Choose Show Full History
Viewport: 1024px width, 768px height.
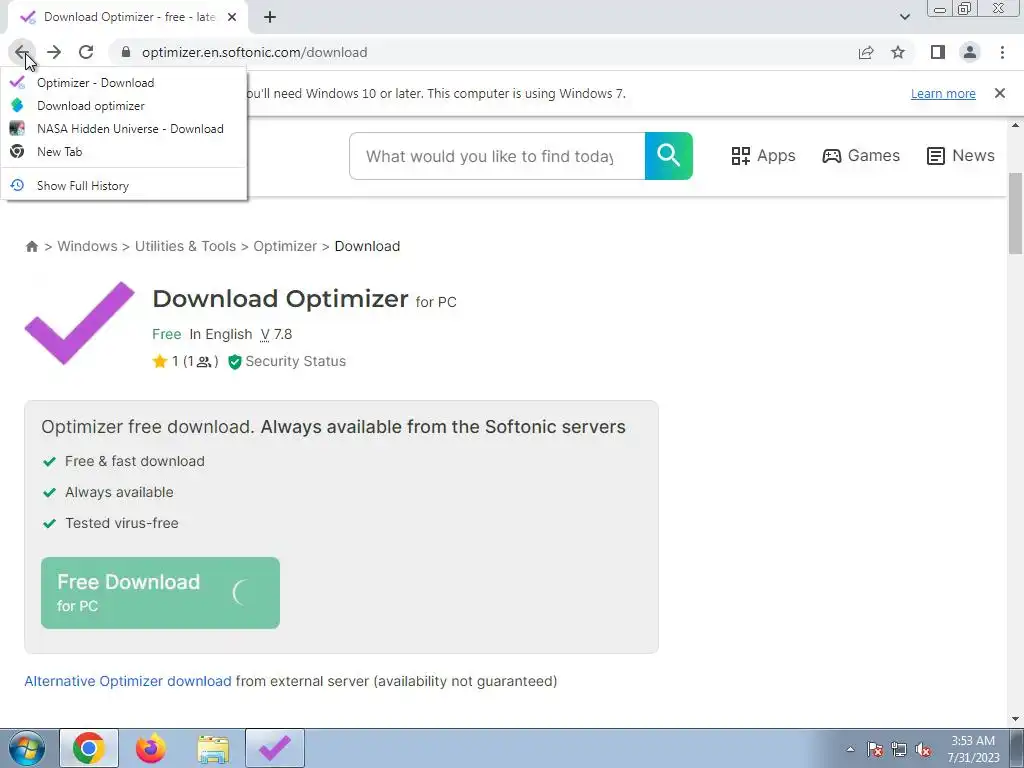tap(124, 185)
